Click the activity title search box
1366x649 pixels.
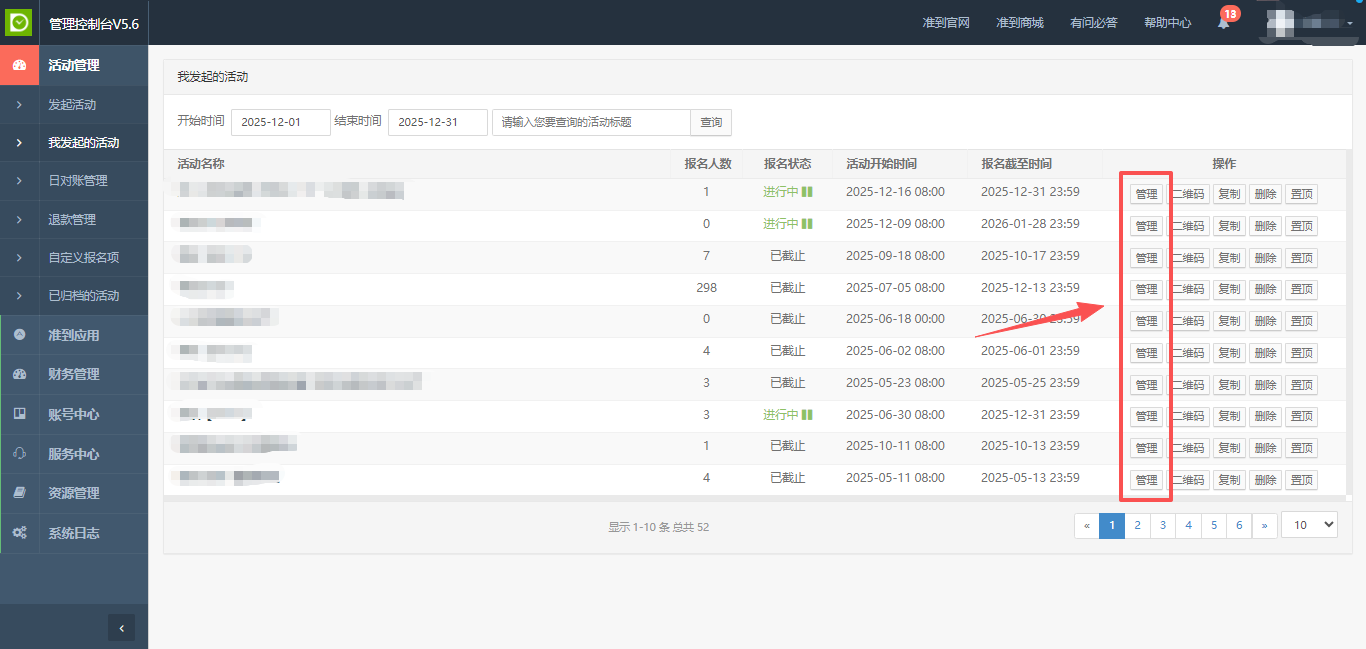[x=591, y=122]
